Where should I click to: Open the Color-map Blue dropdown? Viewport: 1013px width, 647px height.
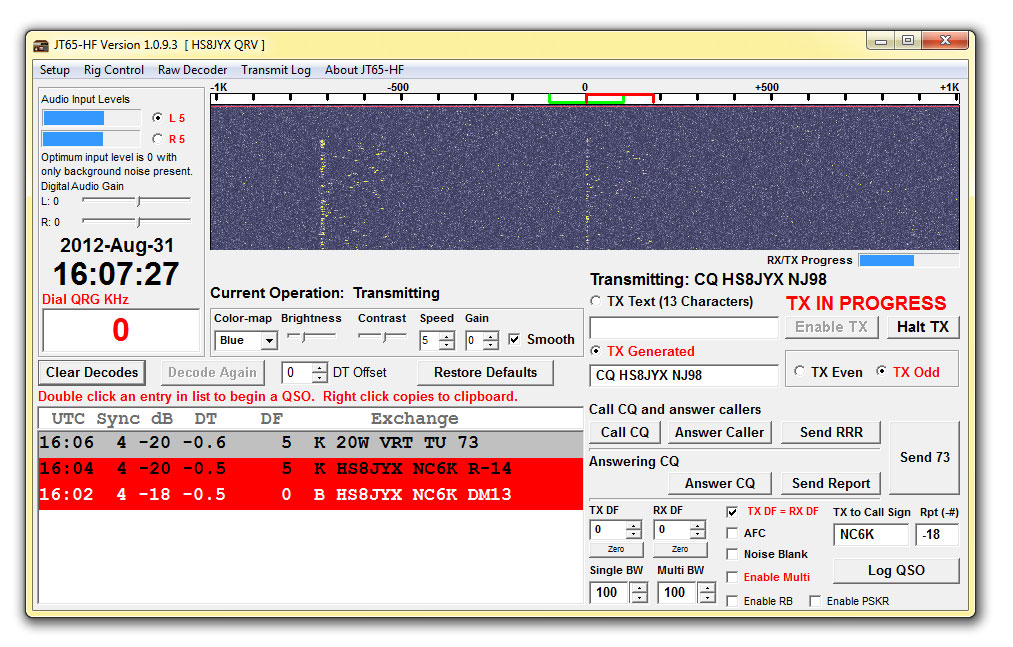click(x=269, y=341)
